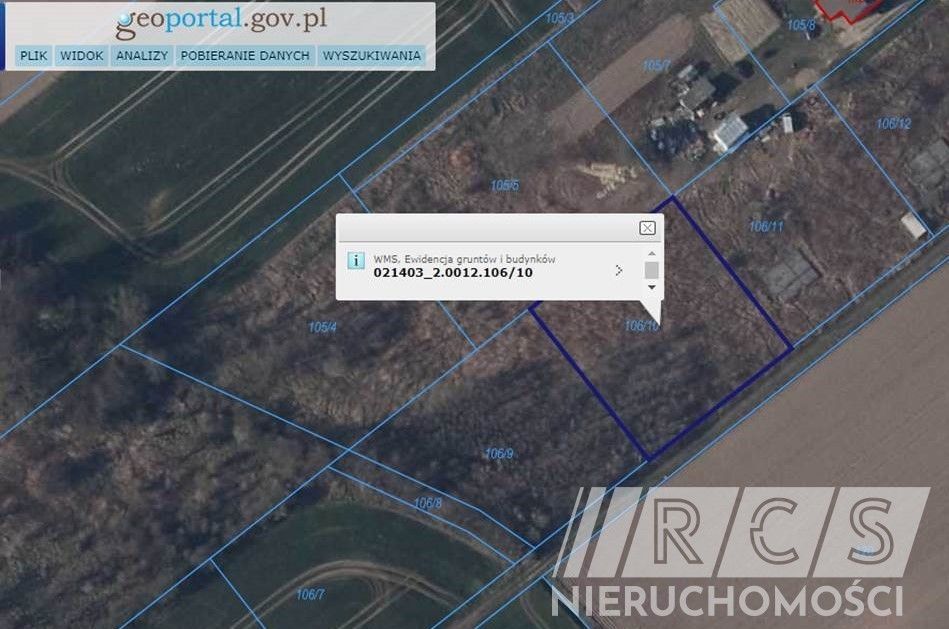The width and height of the screenshot is (949, 629).
Task: Select parcel ID 021403_2.0012.106/10 text
Action: (x=453, y=272)
